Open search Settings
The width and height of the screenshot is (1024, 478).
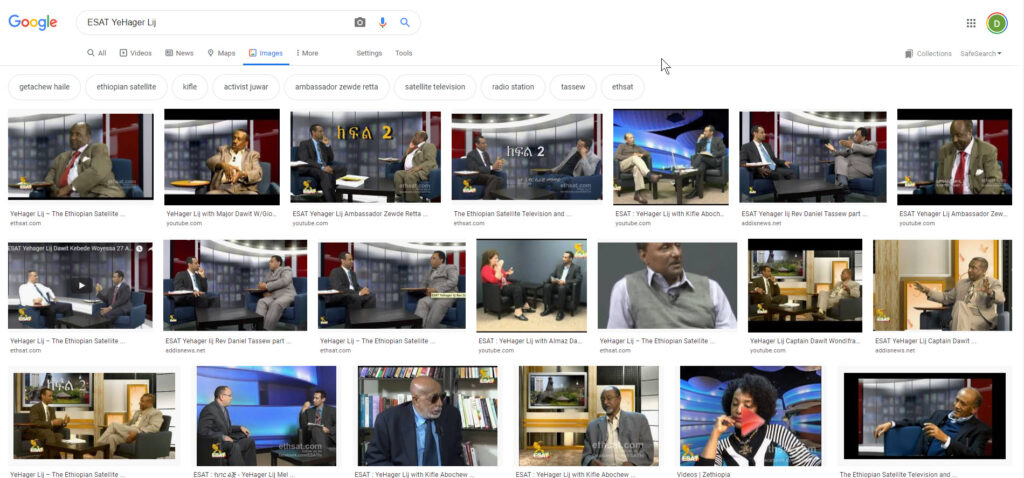369,53
